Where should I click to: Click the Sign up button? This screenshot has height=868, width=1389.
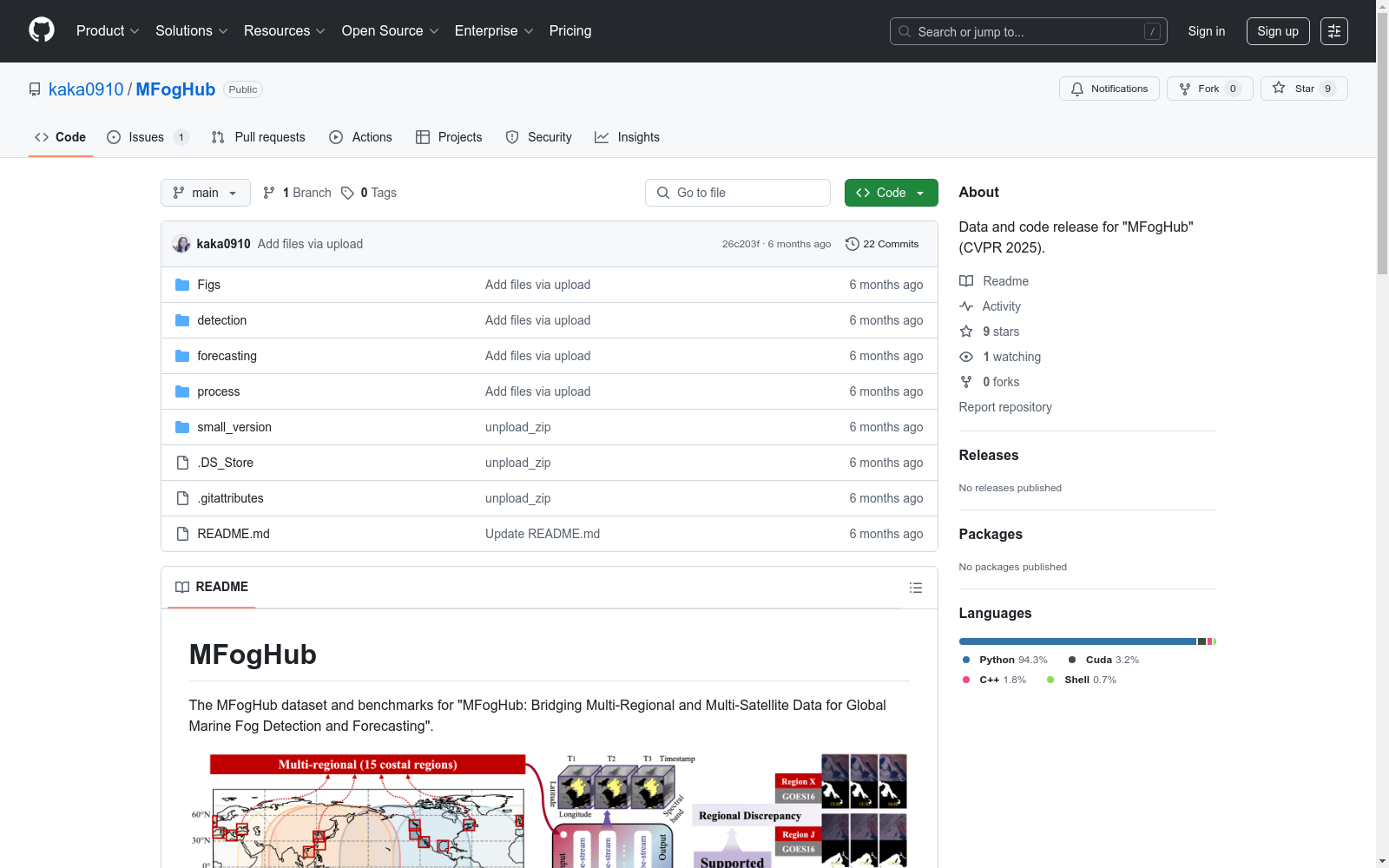point(1278,31)
